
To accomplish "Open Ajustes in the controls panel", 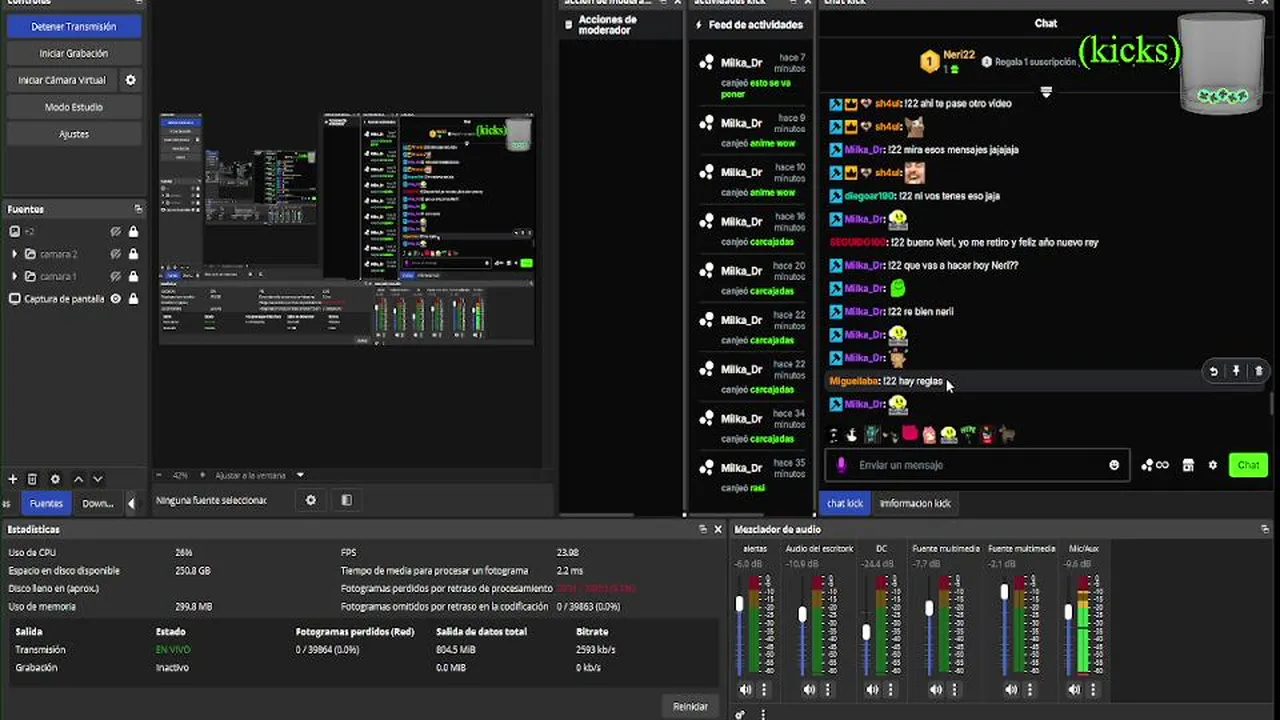I will point(74,134).
